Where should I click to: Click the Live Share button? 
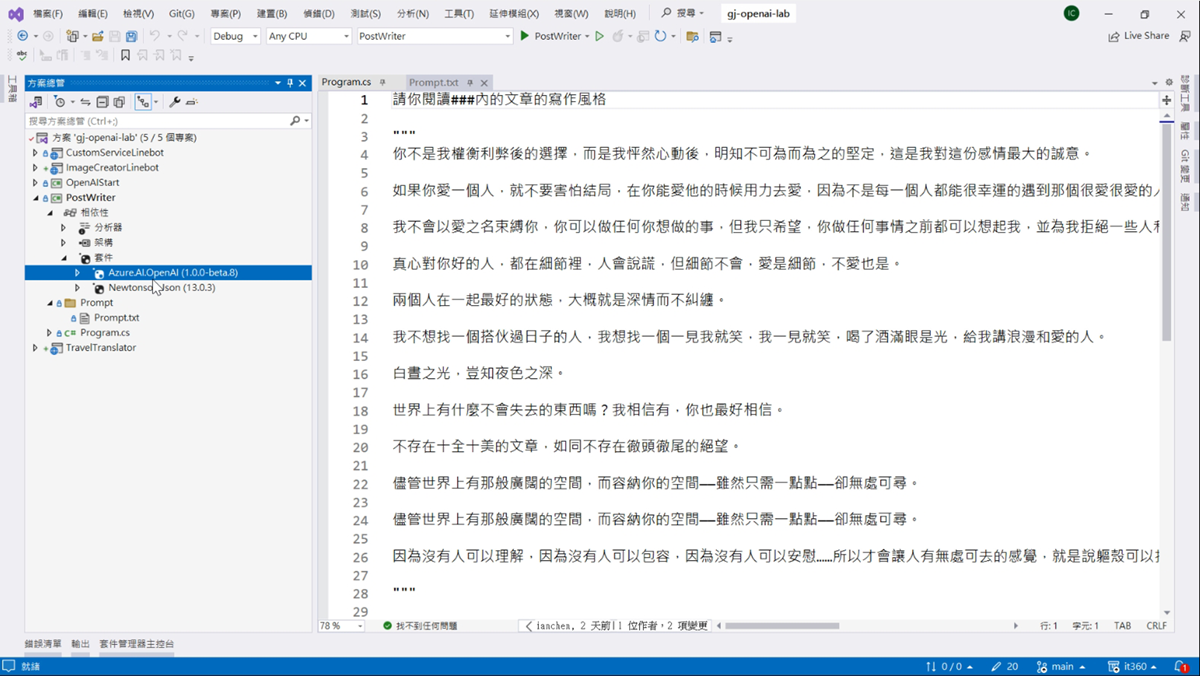[1138, 36]
